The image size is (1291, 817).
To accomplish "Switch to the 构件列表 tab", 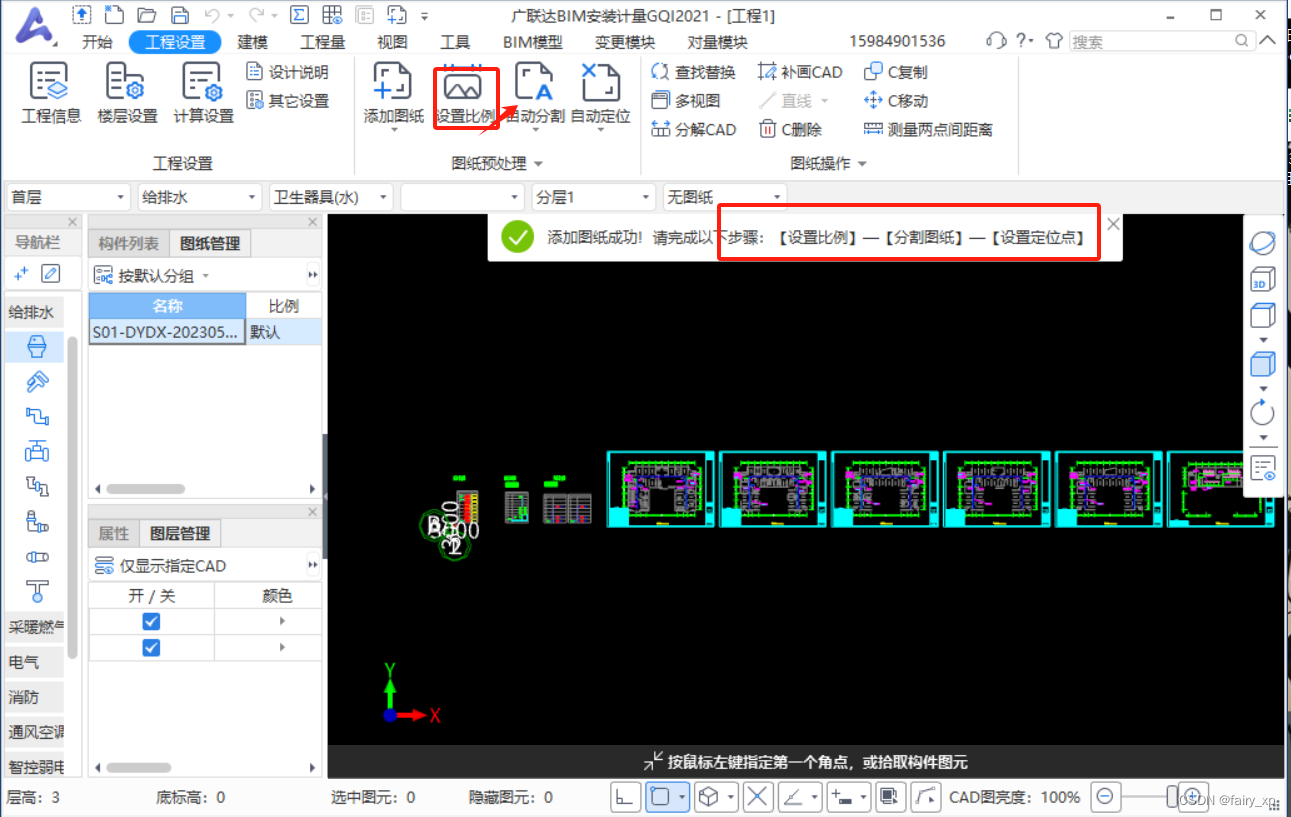I will [x=128, y=243].
